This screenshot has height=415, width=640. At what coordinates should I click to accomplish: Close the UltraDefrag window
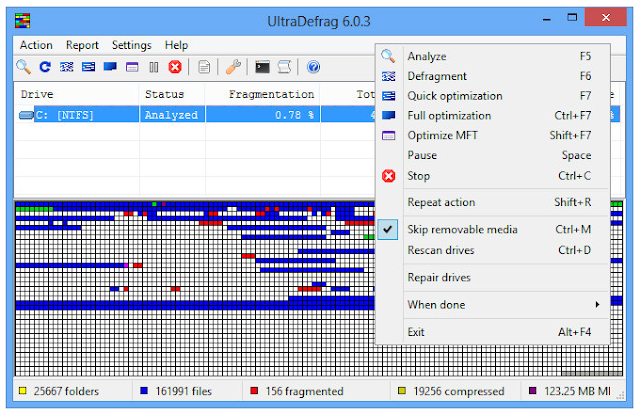606,18
